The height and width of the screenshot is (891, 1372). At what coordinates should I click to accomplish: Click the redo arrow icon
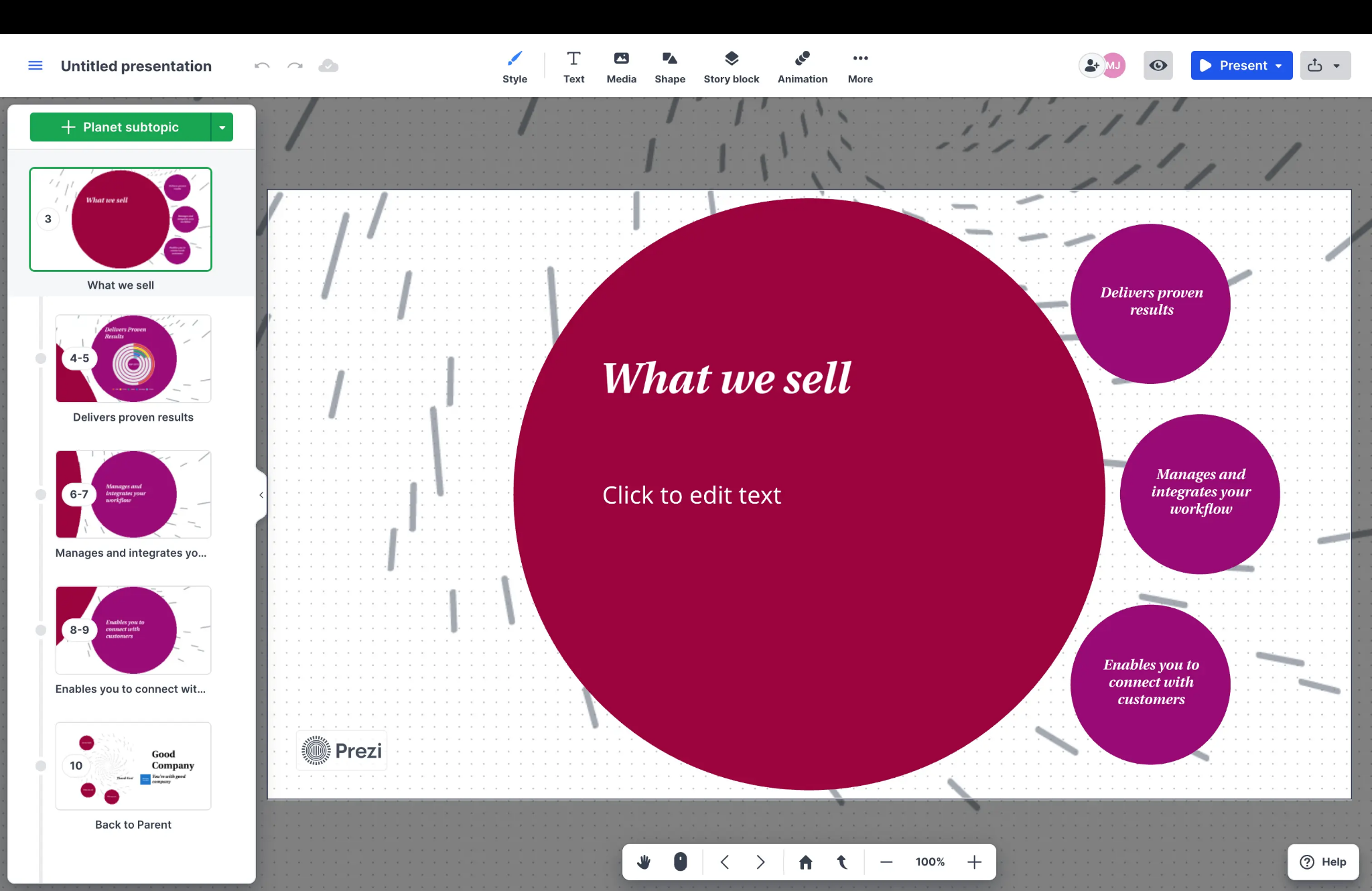tap(295, 66)
